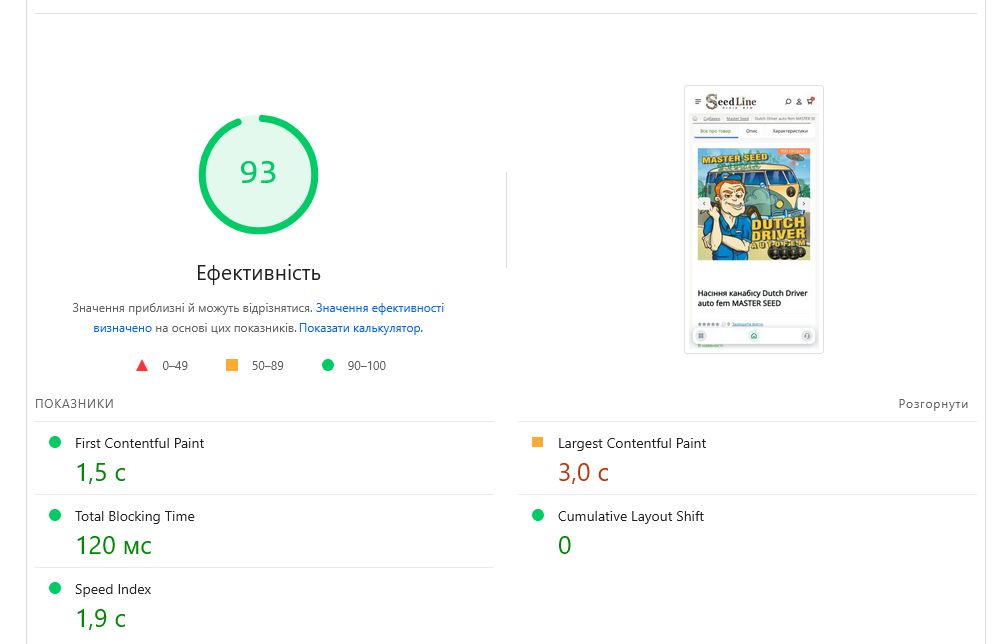Click the home icon in the preview's bottom bar
Image resolution: width=998 pixels, height=644 pixels.
tap(754, 336)
